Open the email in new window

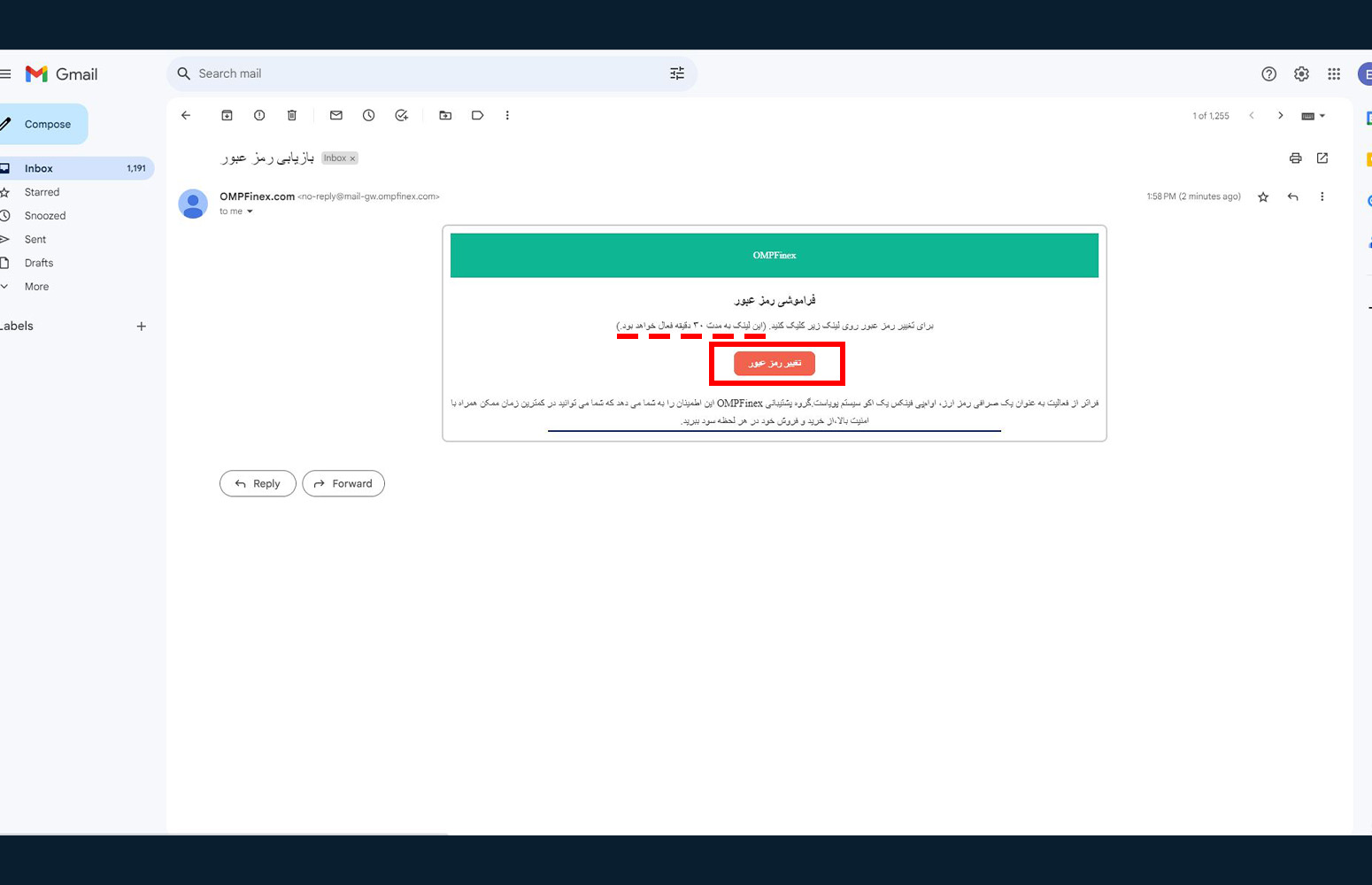[1322, 158]
